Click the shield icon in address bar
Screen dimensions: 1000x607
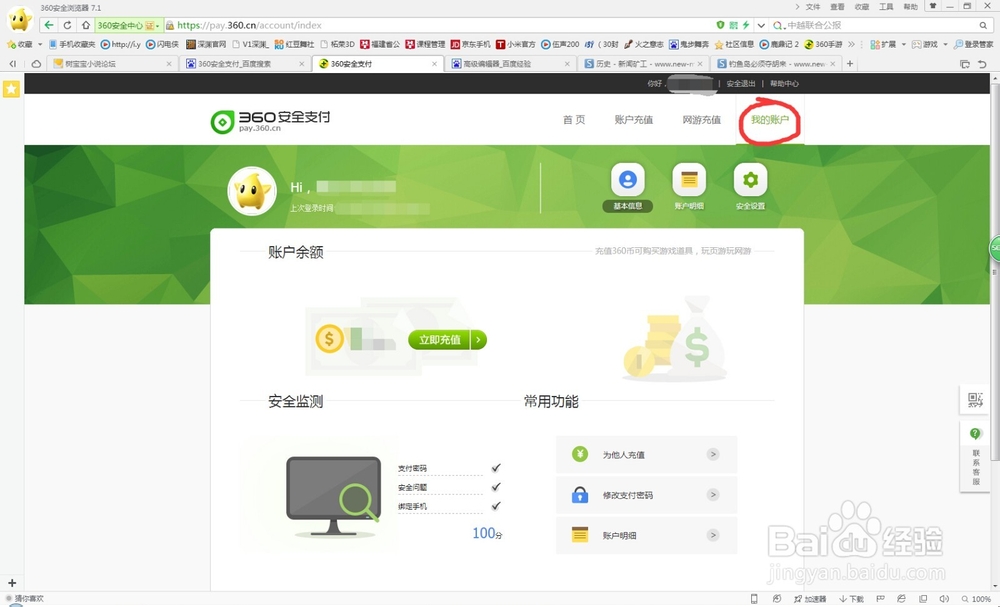point(720,25)
